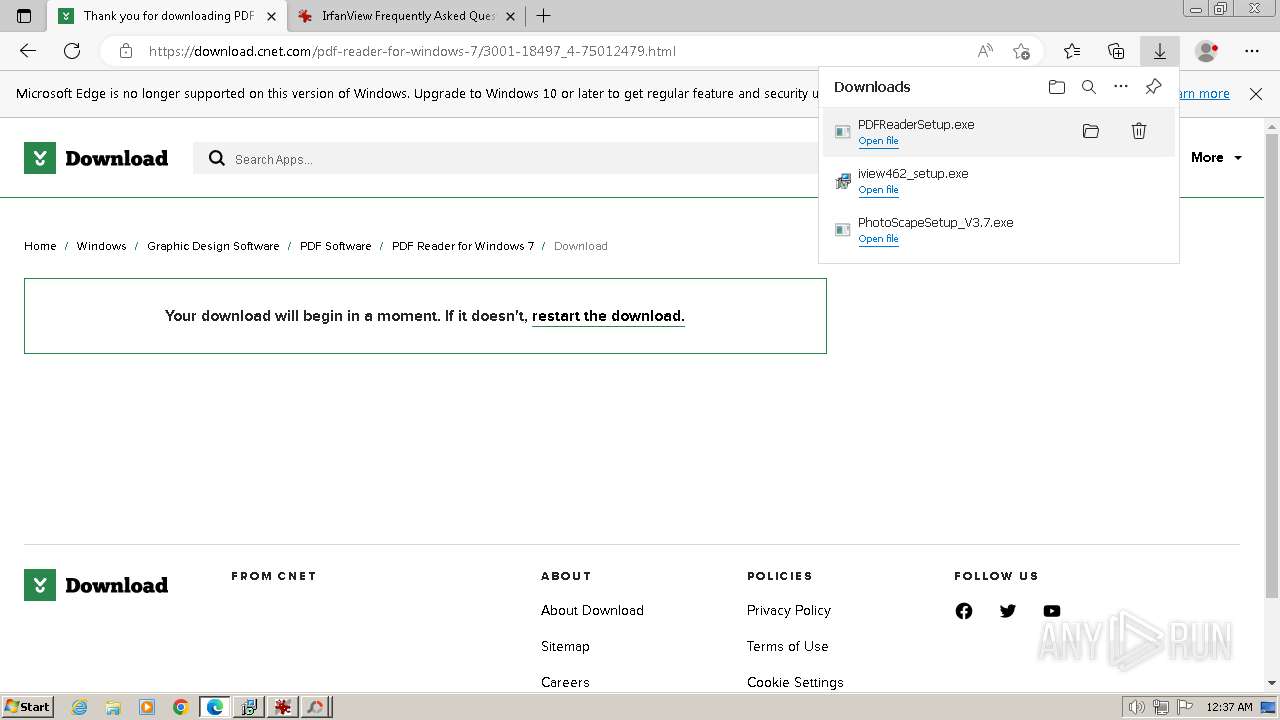1280x720 pixels.
Task: Open the Windows Start menu
Action: pos(27,707)
